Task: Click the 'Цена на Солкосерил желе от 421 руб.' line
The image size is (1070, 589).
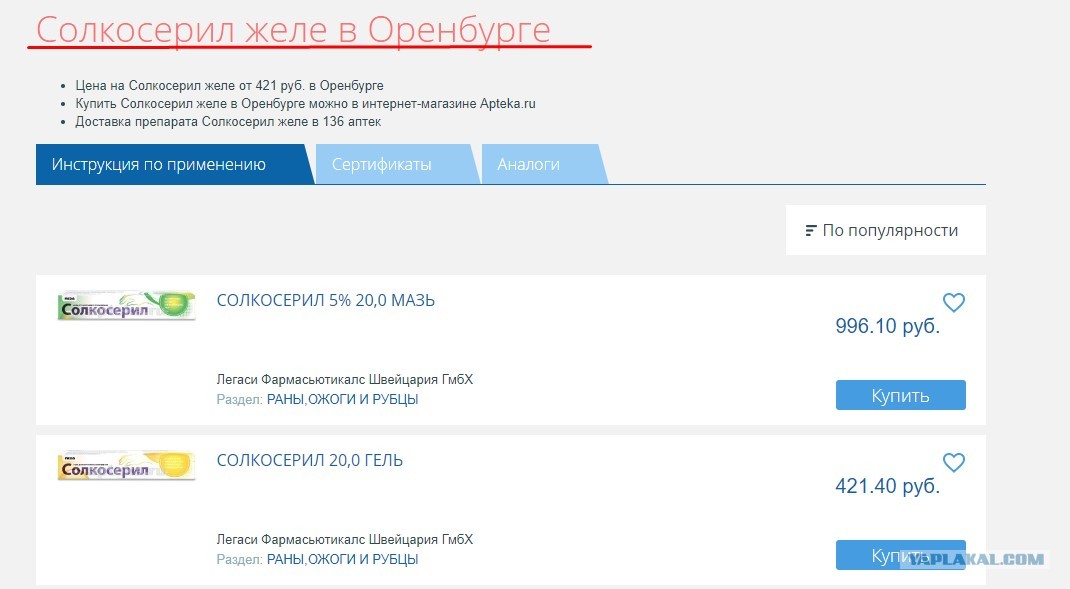Action: tap(229, 86)
